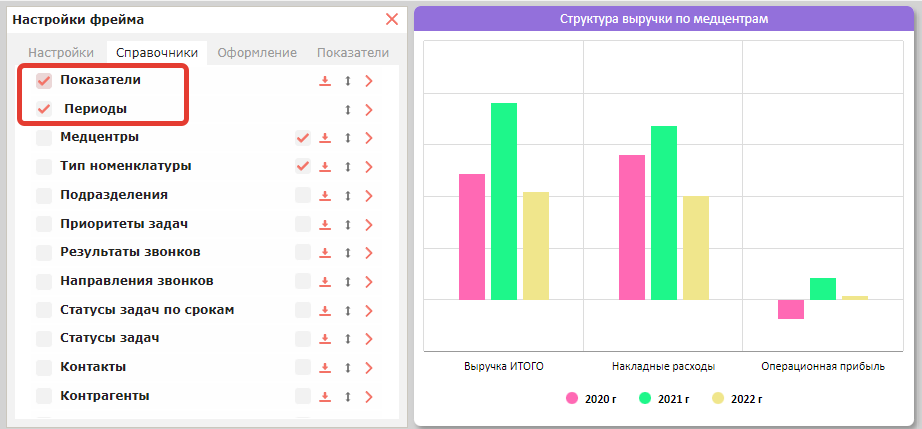Click download icon in Подразделения row

pyautogui.click(x=325, y=196)
